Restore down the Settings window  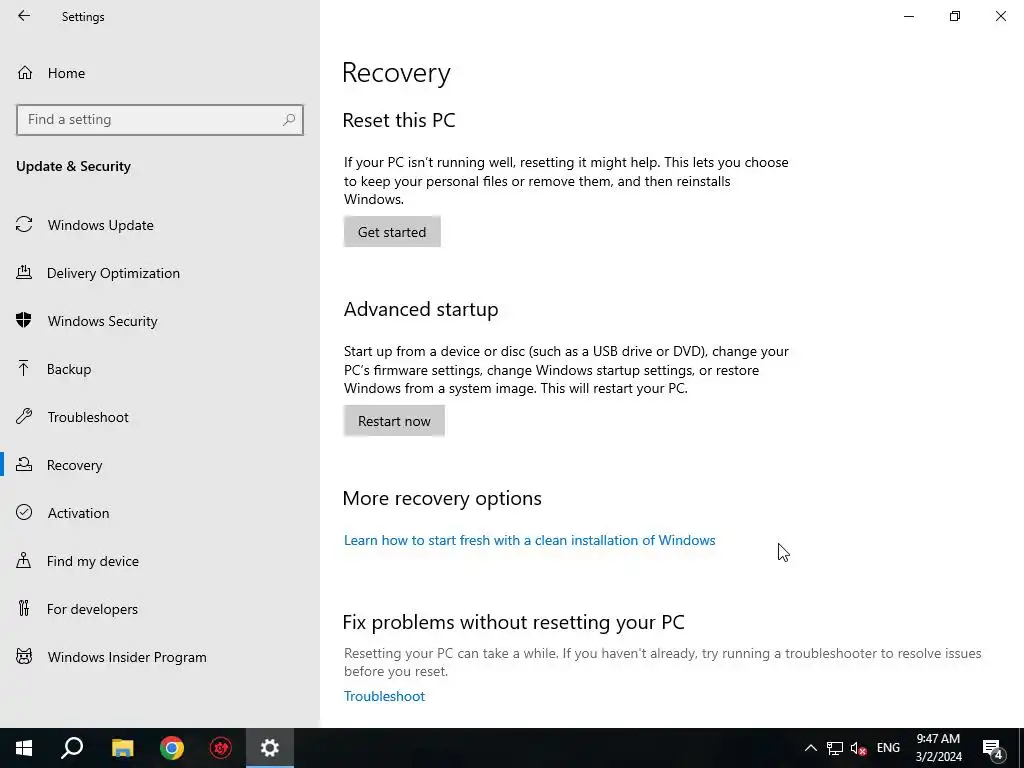tap(955, 16)
